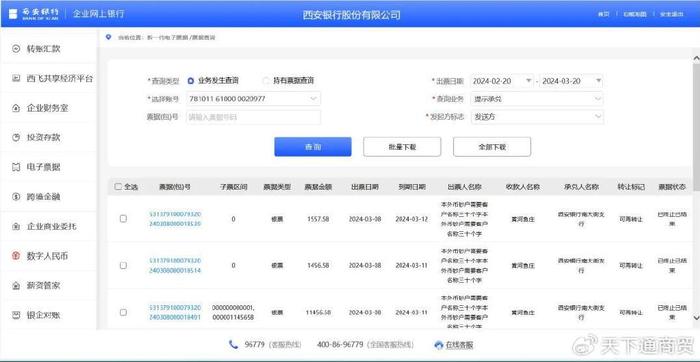This screenshot has width=700, height=362.
Task: Click the sub-range cell 000000000001, 000001145658
Action: (x=233, y=312)
